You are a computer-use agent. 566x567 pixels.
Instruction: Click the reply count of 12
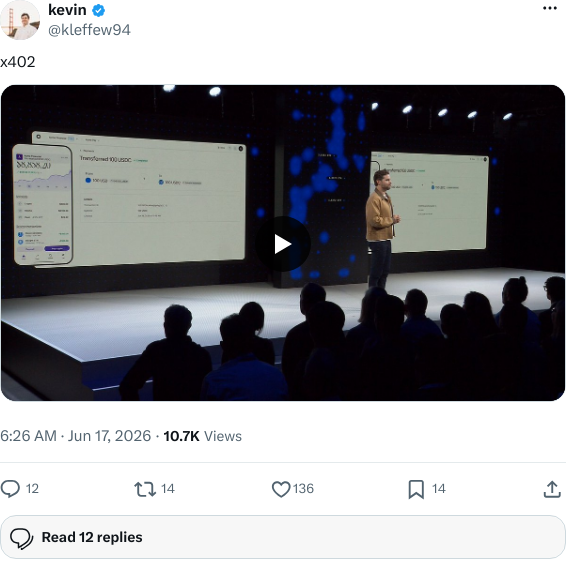click(x=32, y=489)
